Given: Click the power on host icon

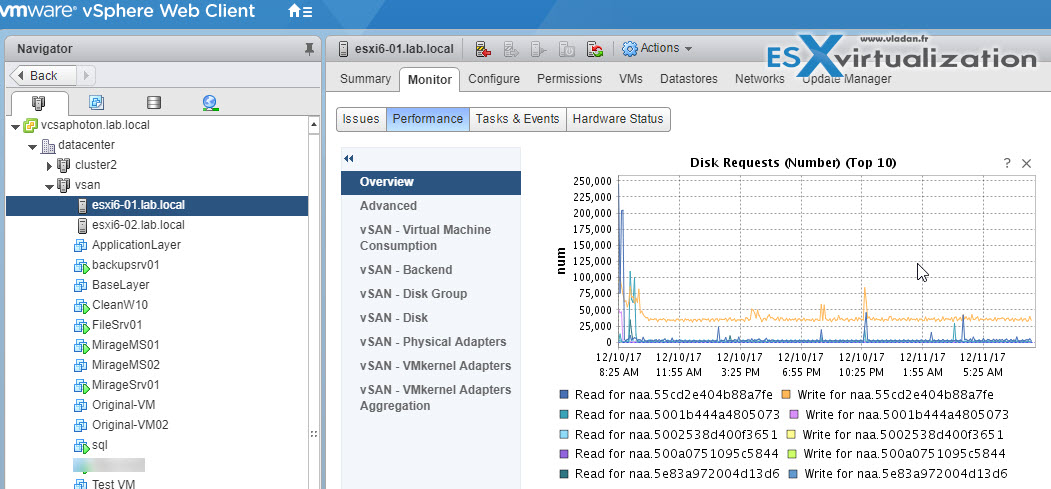Looking at the screenshot, I should point(539,49).
